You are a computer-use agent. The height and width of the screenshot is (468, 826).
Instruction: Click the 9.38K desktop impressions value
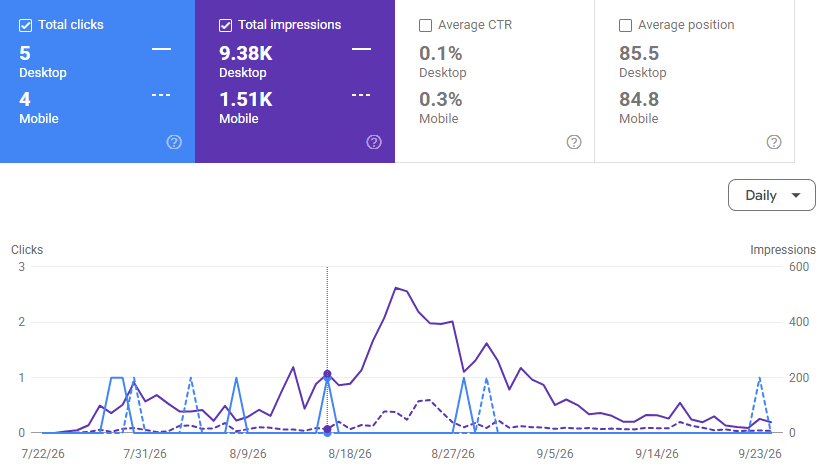point(246,53)
